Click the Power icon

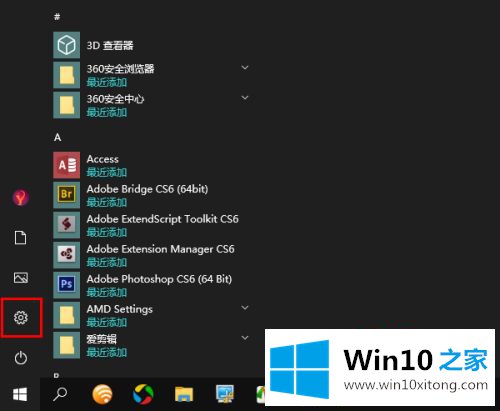[21, 358]
